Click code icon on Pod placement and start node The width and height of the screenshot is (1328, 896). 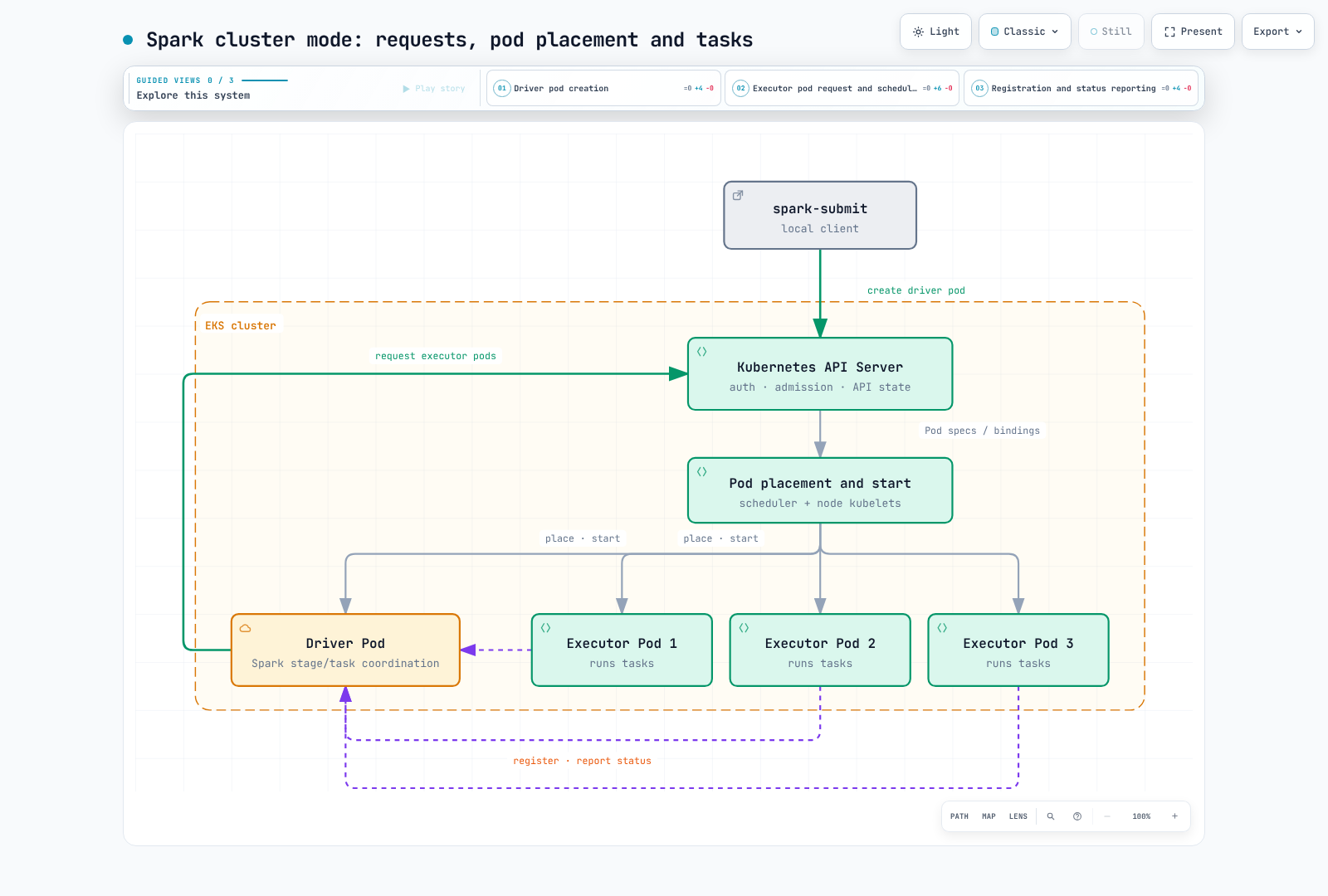pos(702,472)
